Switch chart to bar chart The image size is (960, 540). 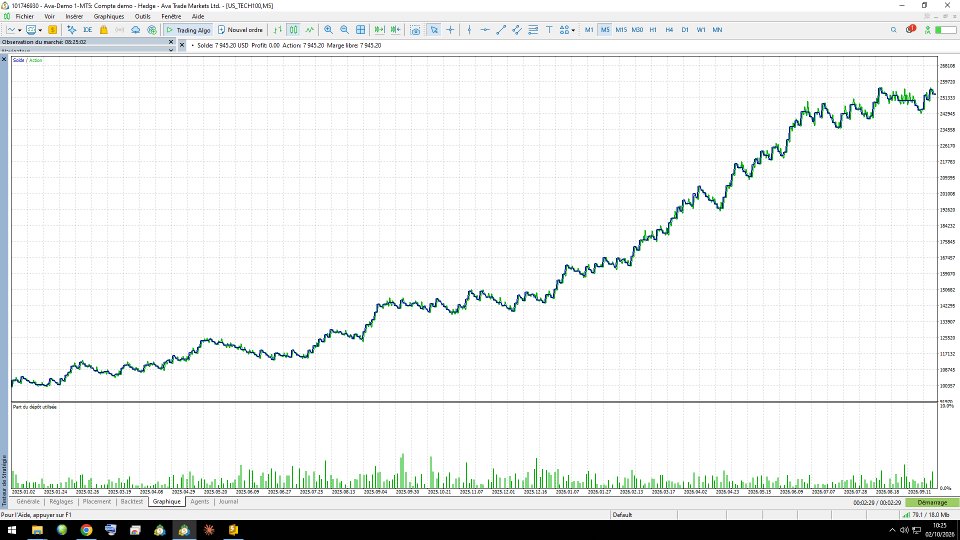click(x=277, y=29)
